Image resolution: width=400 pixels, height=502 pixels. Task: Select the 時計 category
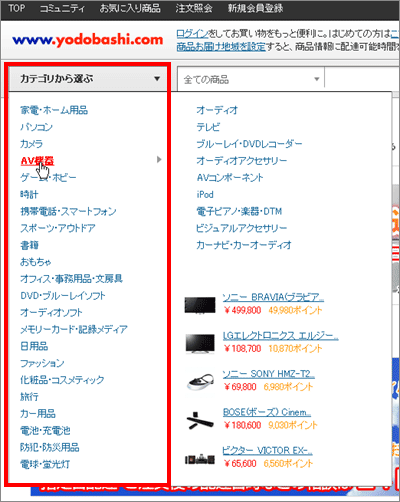point(29,194)
